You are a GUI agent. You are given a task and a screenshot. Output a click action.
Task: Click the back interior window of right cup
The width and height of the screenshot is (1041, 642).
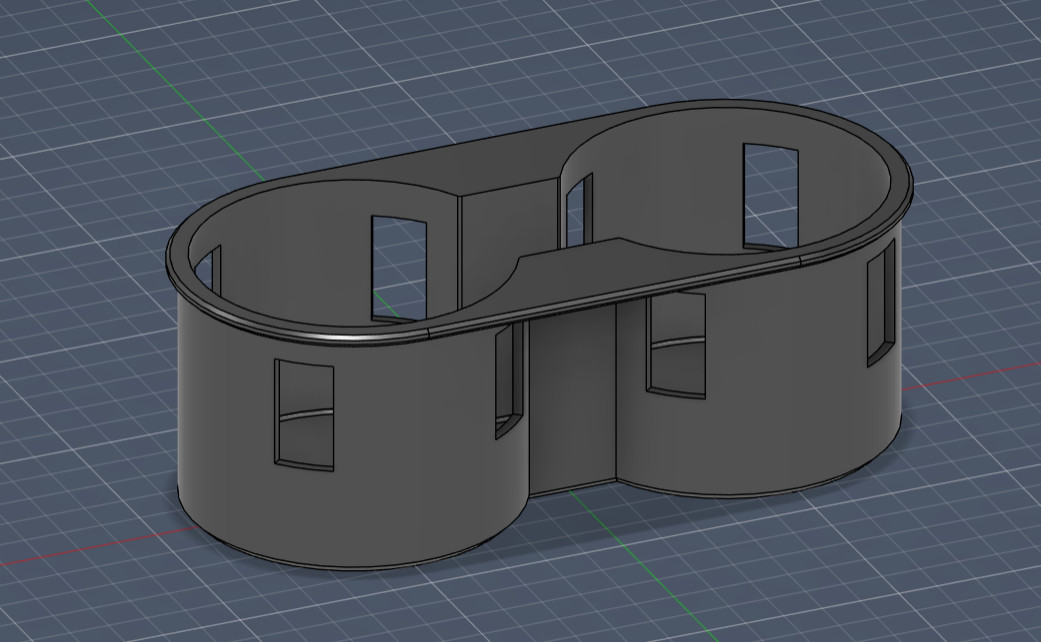point(771,196)
